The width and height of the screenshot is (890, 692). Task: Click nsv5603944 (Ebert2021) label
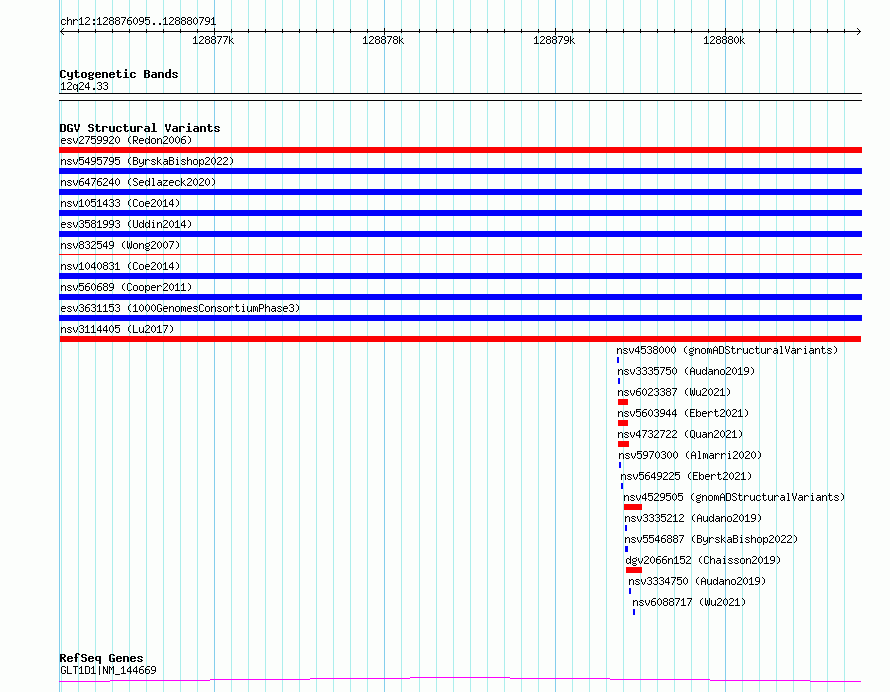point(683,413)
